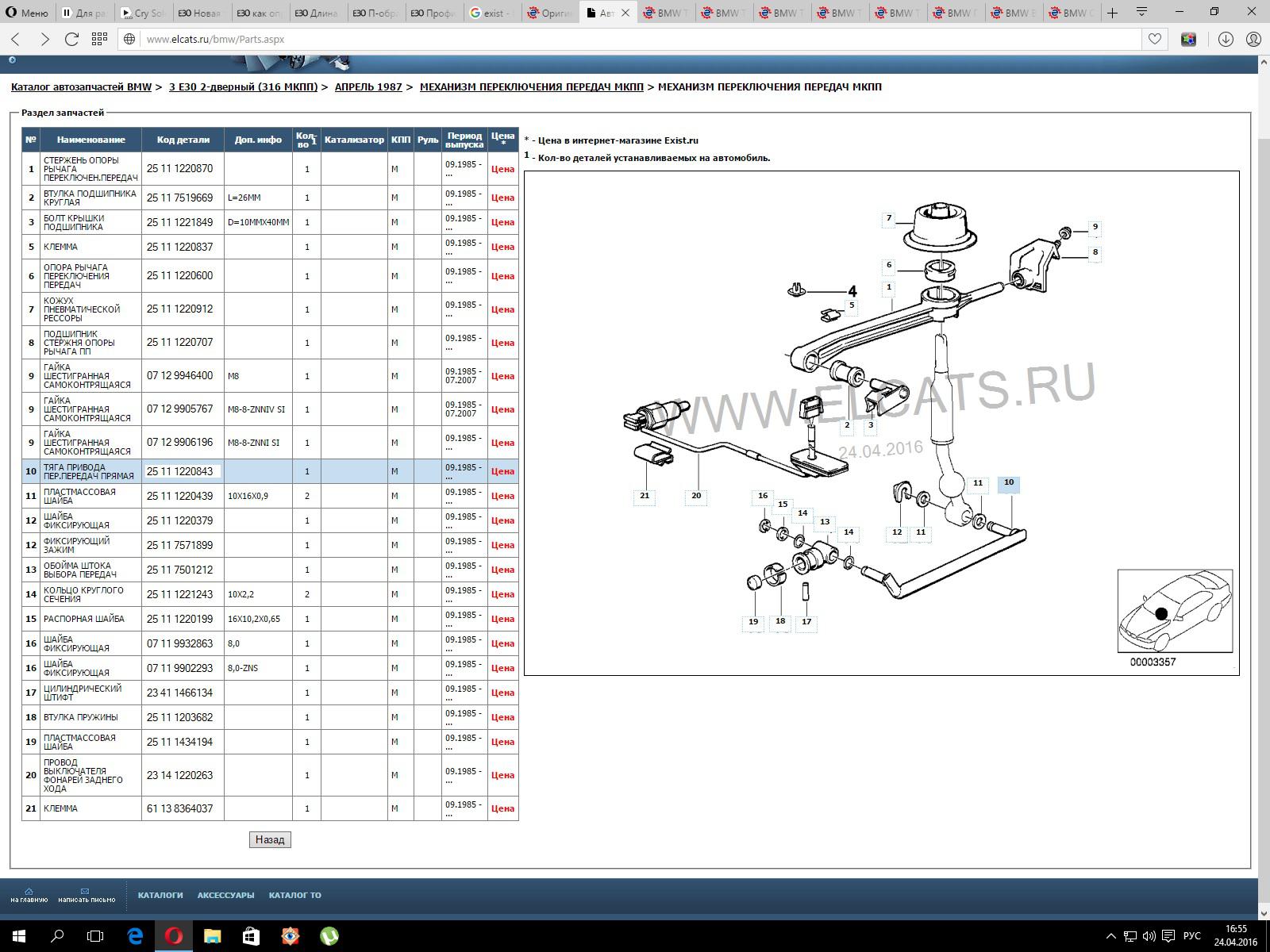This screenshot has width=1270, height=952.
Task: Open the АКСЕССУАРЫ footer link
Action: tap(225, 895)
